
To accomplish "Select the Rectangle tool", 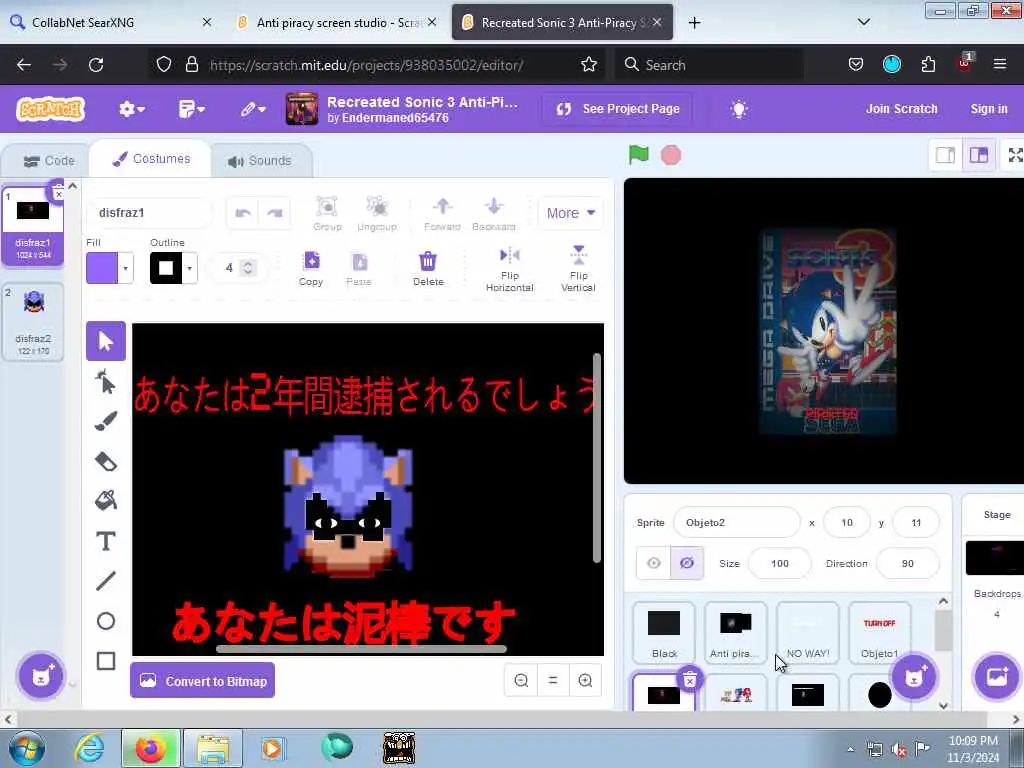I will [106, 661].
